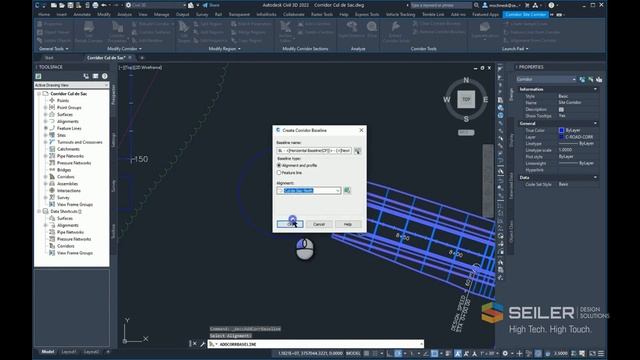640x360 pixels.
Task: Click the N compass direction on the ViewCube
Action: [x=466, y=80]
